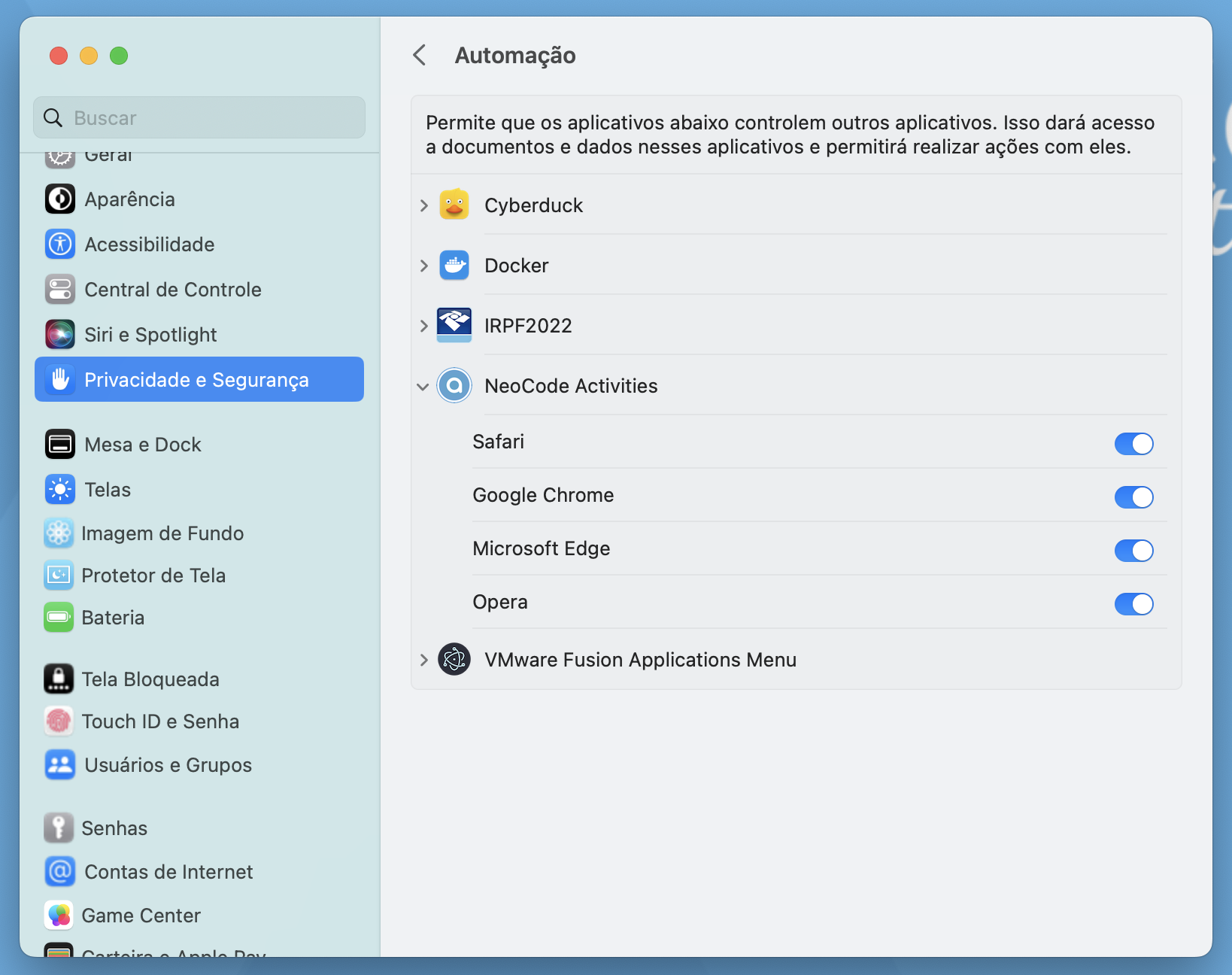Screen dimensions: 1232x975
Task: Expand the IRPF2022 disclosure chevron
Action: [424, 326]
